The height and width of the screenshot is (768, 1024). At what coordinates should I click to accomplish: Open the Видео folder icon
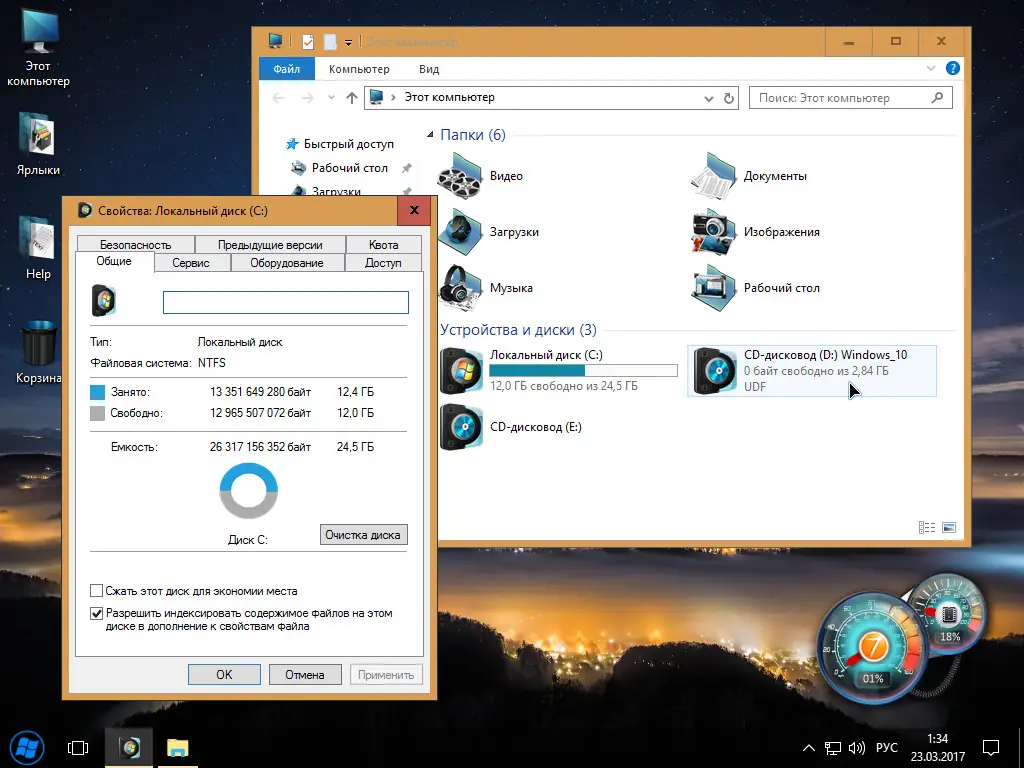[460, 176]
